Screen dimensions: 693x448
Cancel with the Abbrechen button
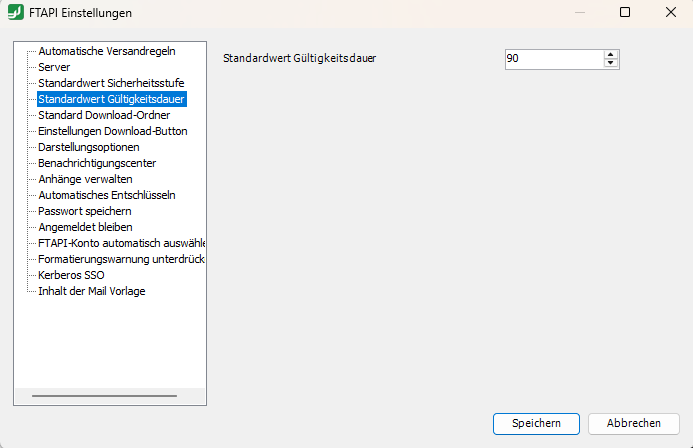pos(633,424)
